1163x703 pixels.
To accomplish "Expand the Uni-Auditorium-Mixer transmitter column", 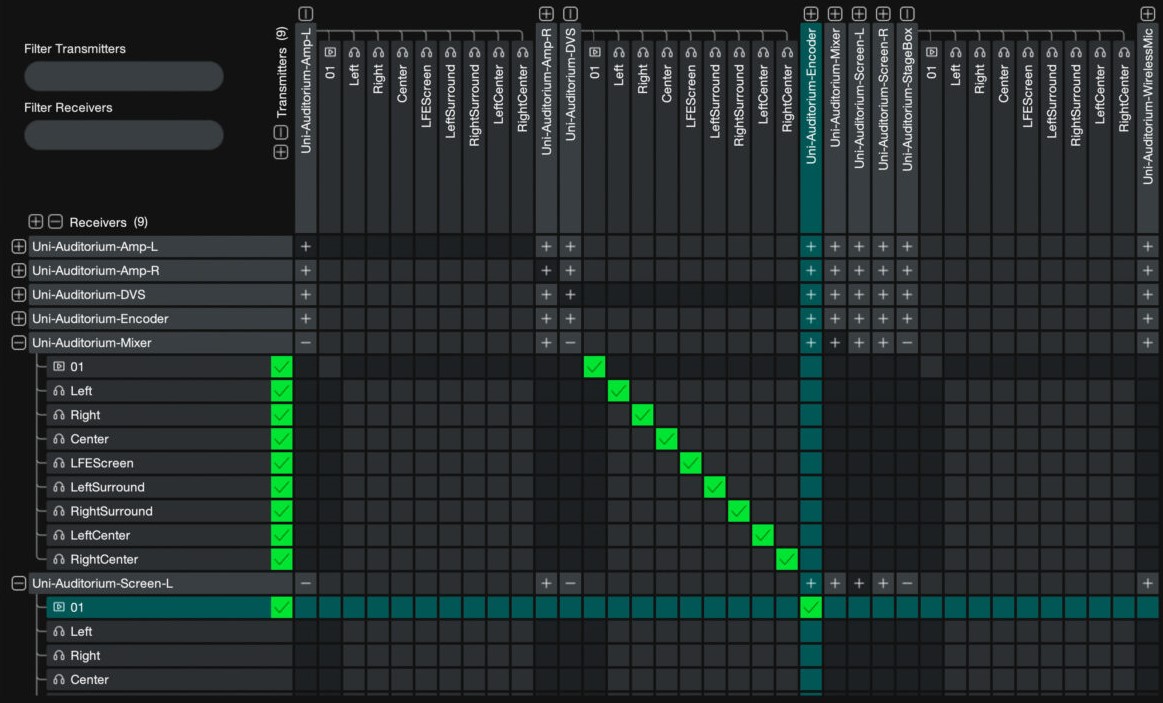I will [834, 13].
